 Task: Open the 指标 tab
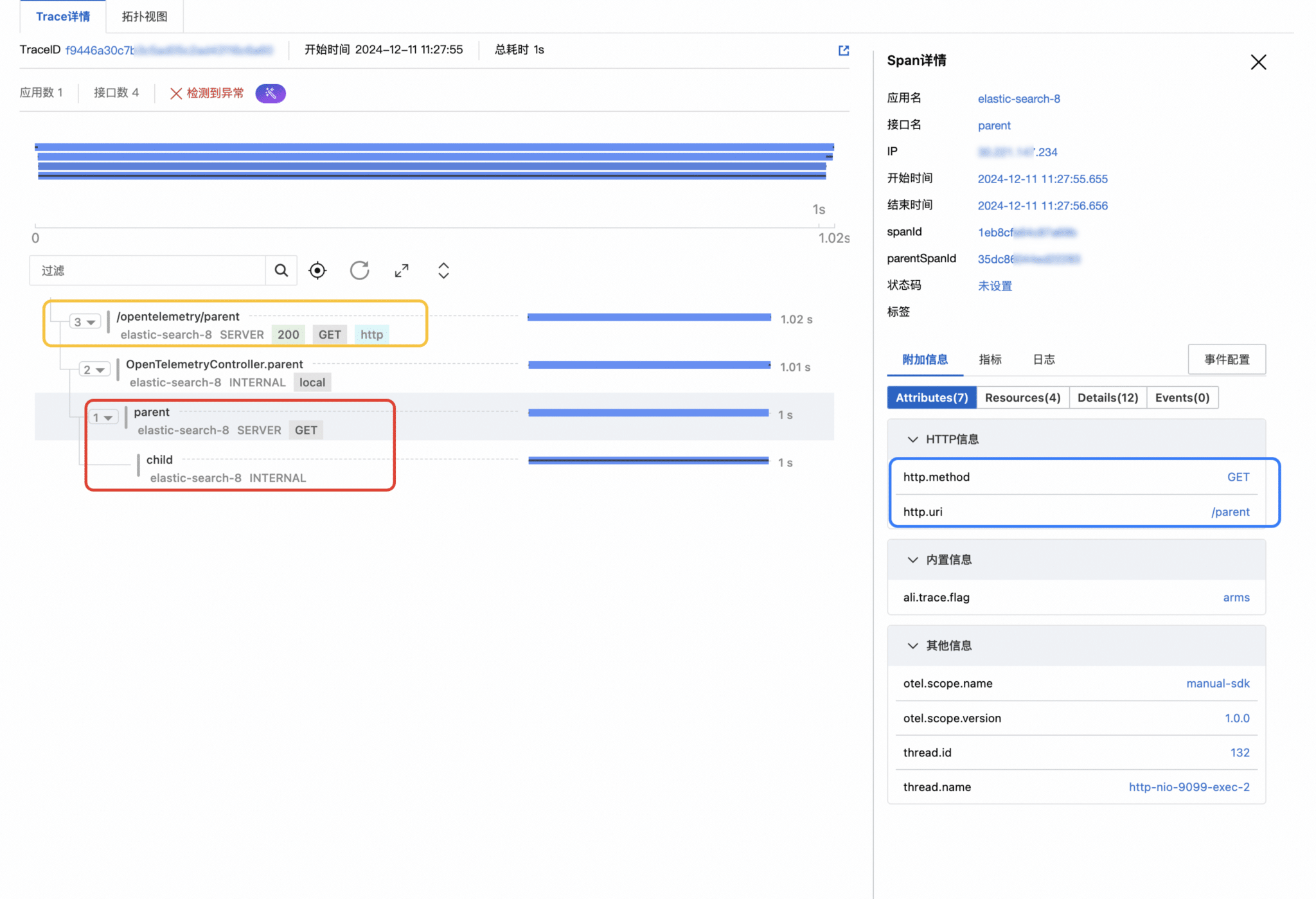point(990,359)
